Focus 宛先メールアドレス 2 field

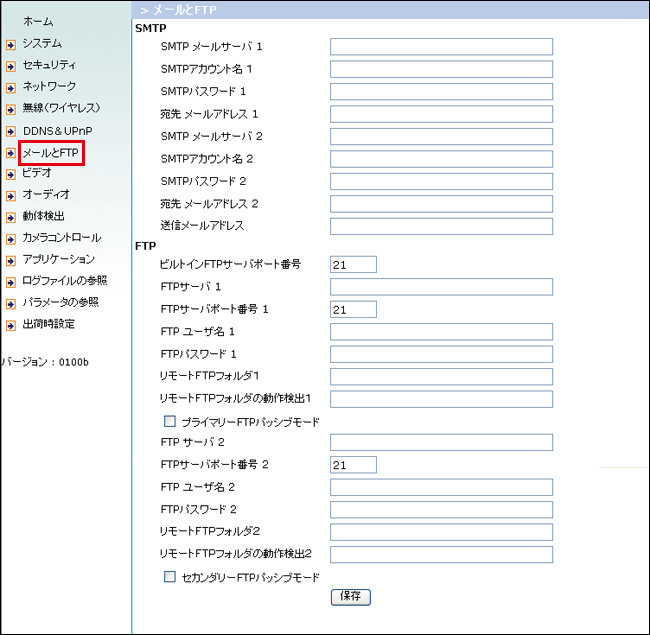pos(441,204)
